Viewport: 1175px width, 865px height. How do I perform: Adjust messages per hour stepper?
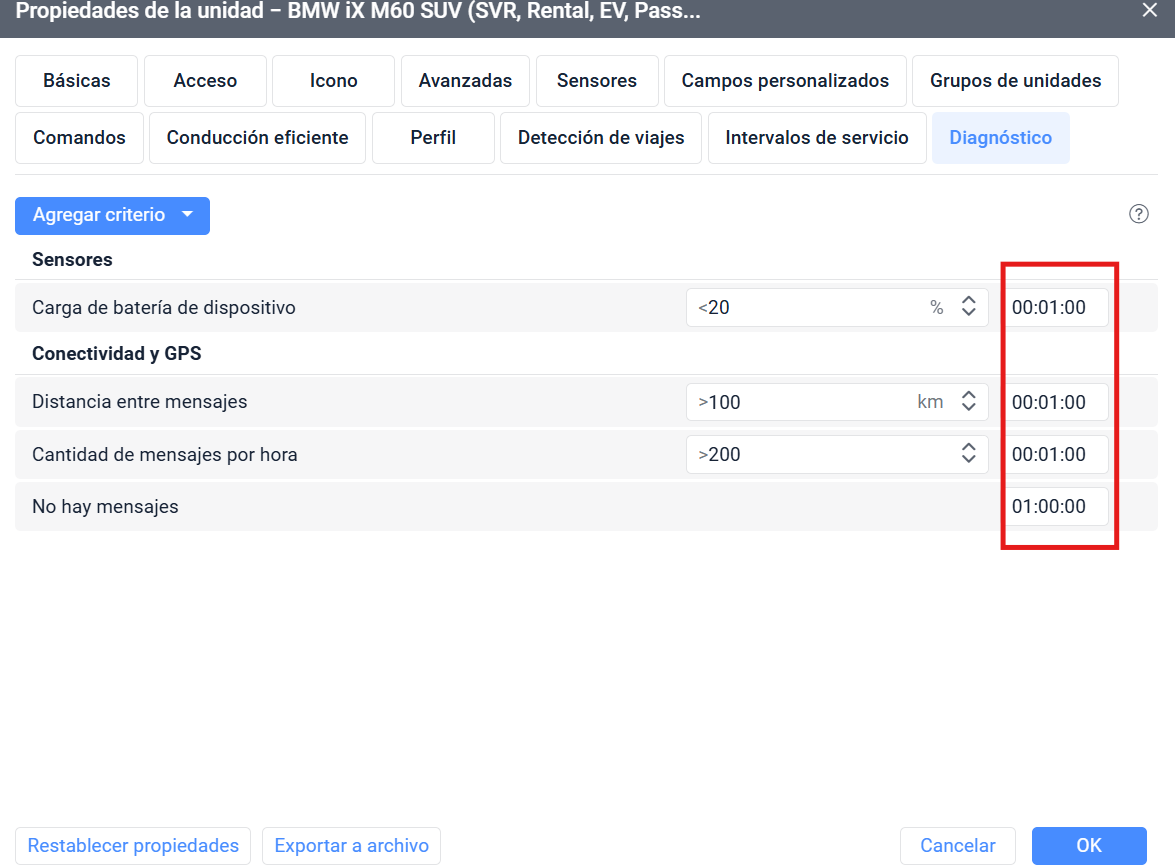pyautogui.click(x=968, y=454)
